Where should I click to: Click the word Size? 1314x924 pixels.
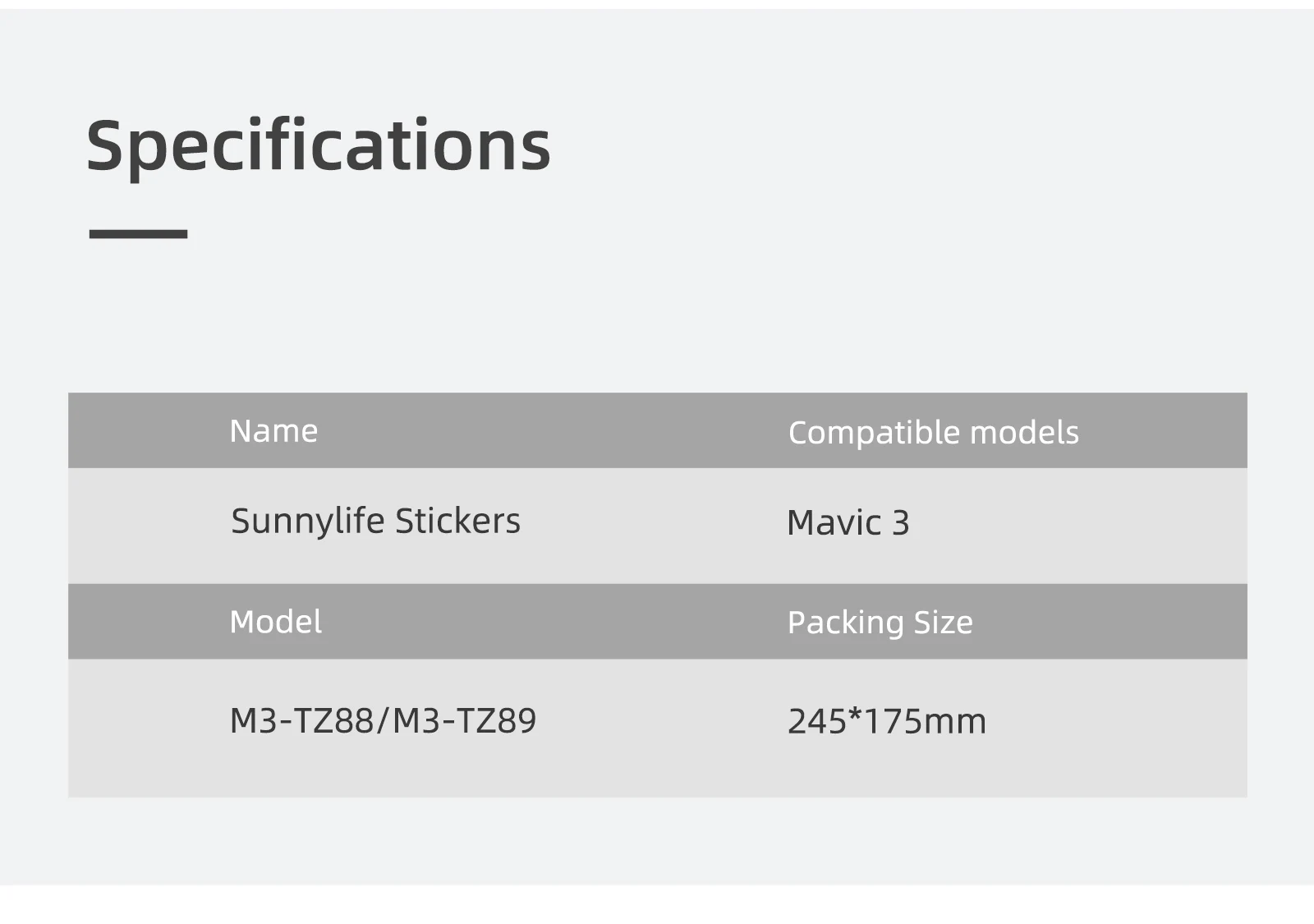[x=943, y=623]
